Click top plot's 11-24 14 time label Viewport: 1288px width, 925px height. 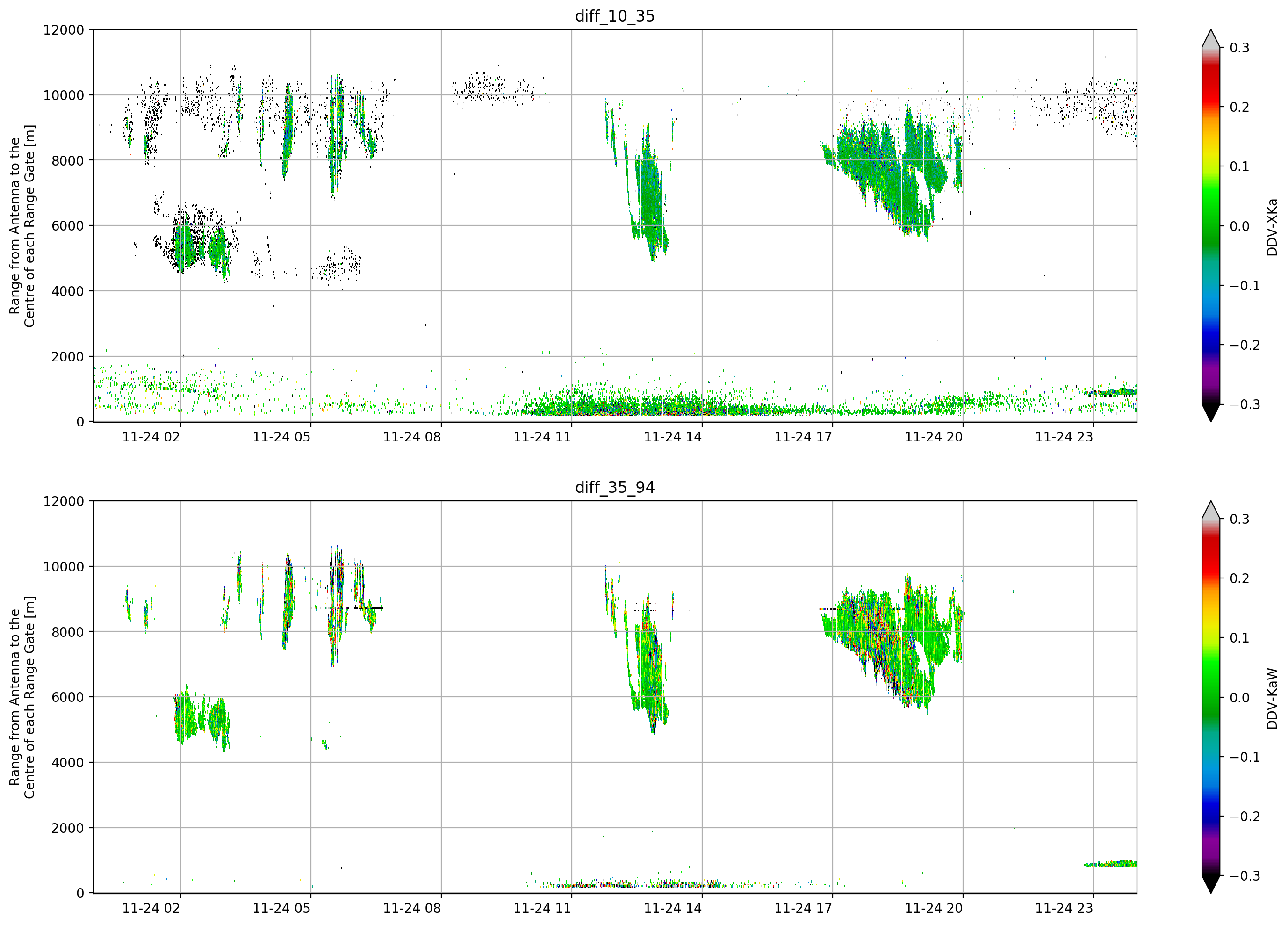coord(673,437)
